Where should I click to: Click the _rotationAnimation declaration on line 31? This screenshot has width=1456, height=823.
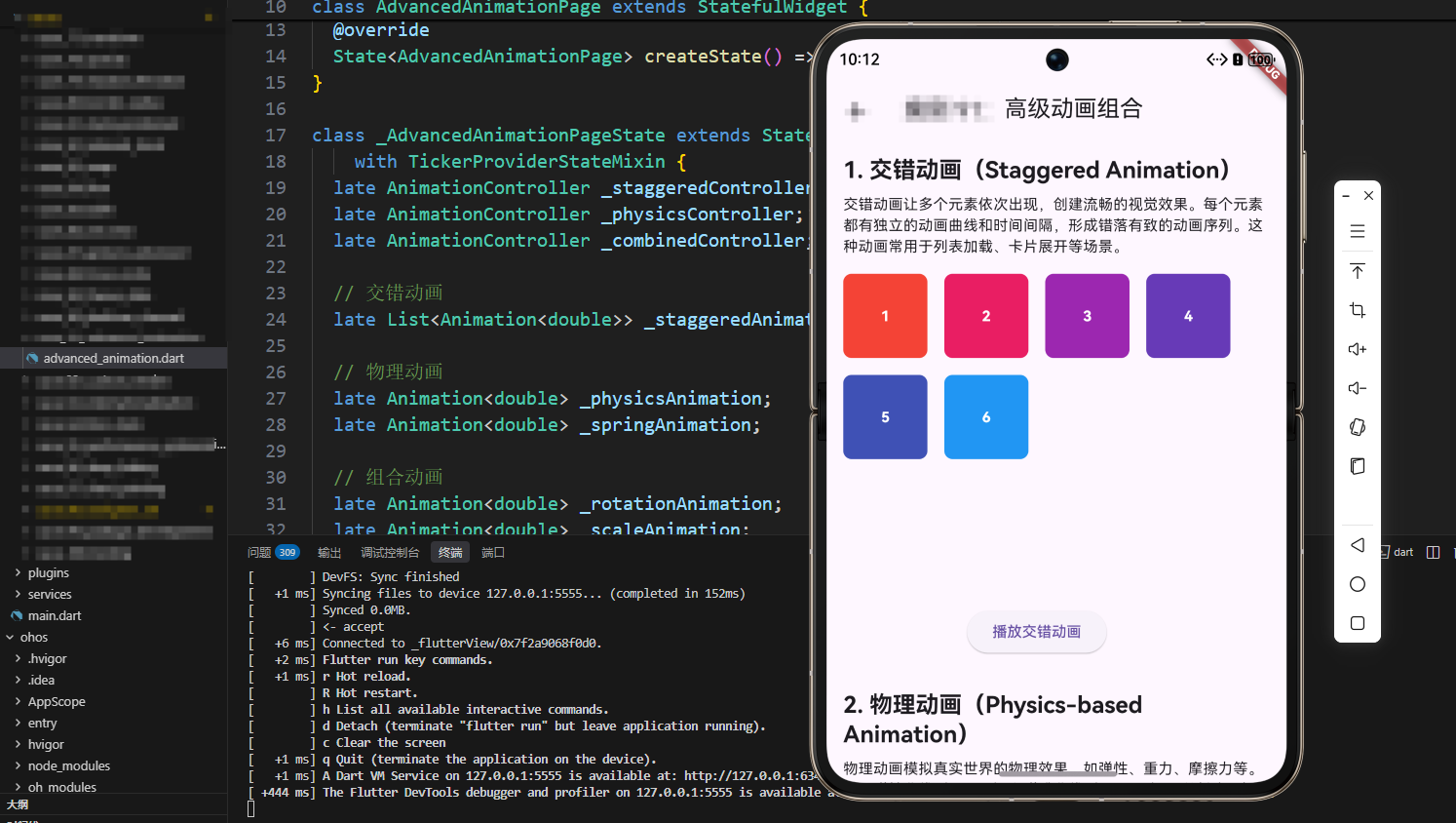676,504
